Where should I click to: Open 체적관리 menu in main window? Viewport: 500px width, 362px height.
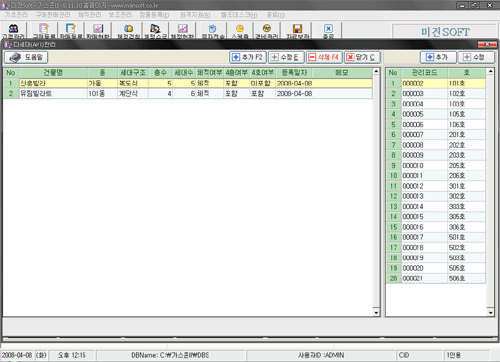coord(89,15)
